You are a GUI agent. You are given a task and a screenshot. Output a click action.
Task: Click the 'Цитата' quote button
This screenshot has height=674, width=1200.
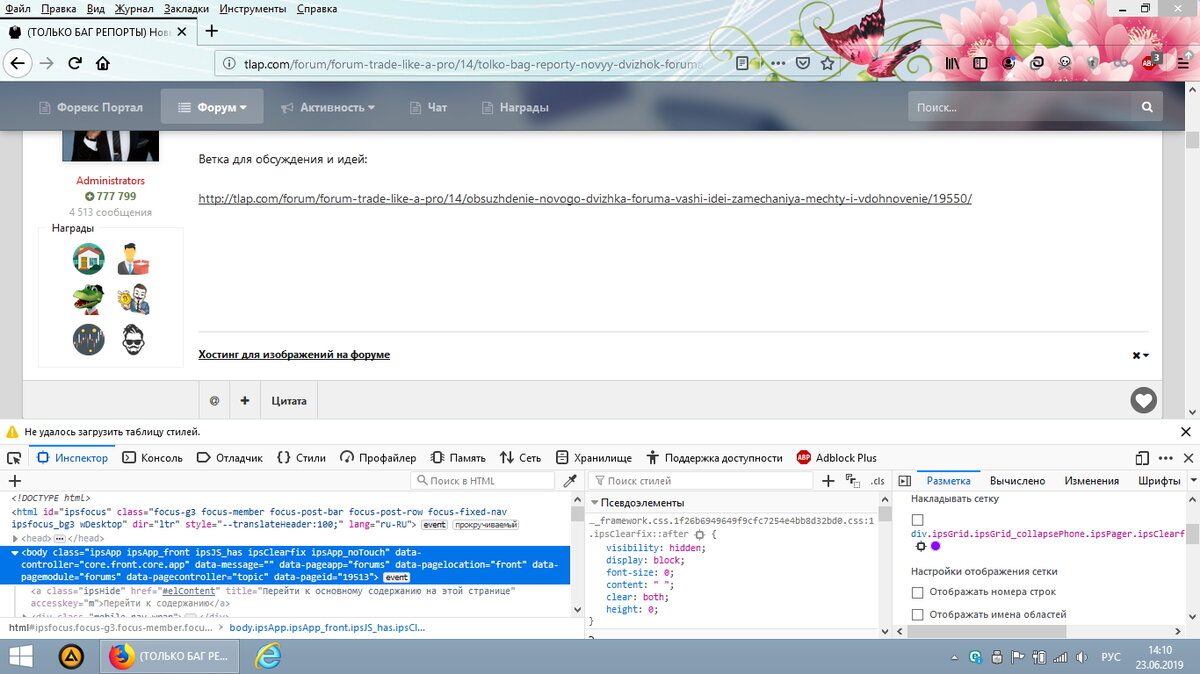(x=289, y=401)
